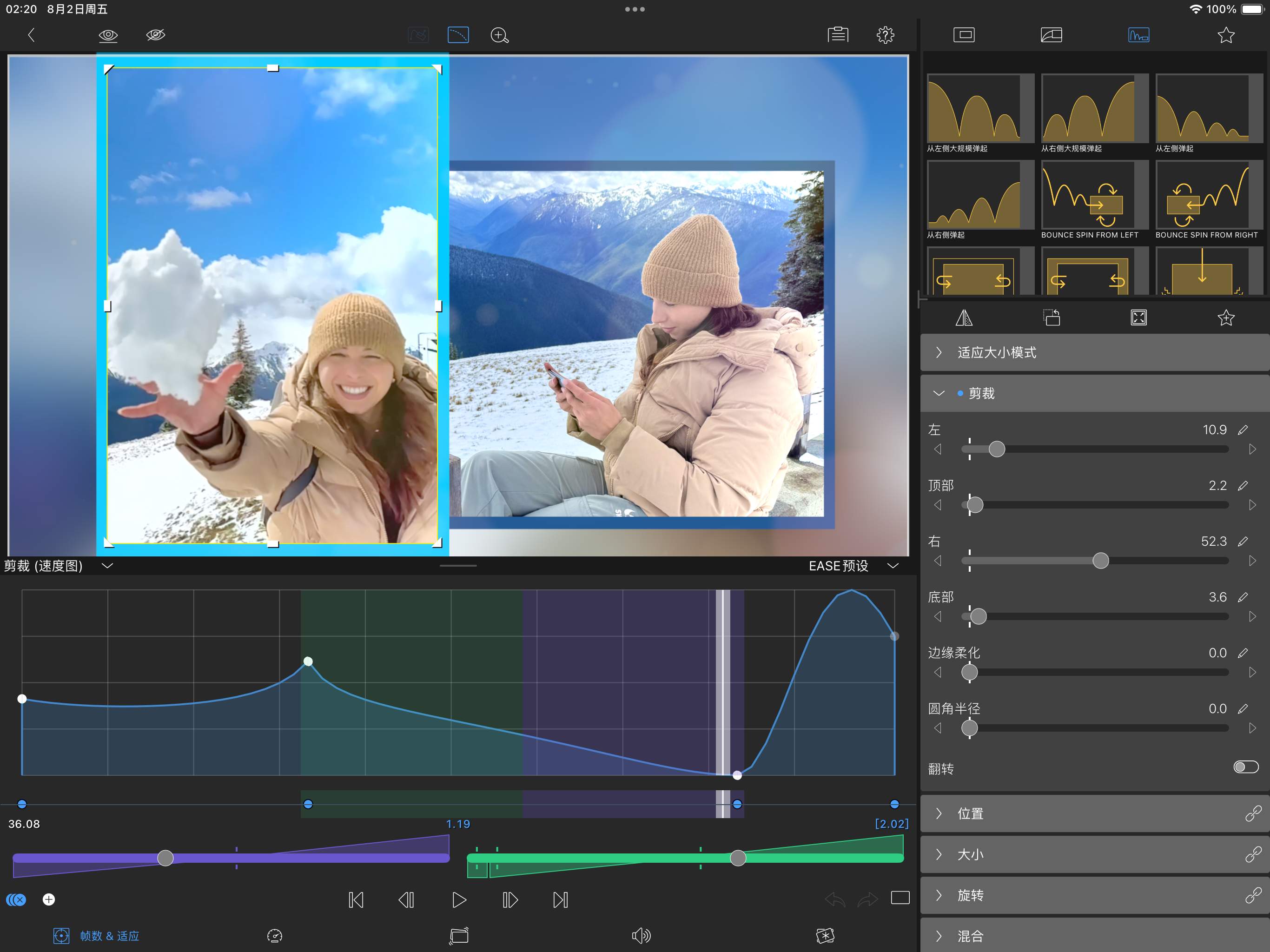This screenshot has height=952, width=1270.
Task: Collapse the 剪裁 section
Action: tap(939, 393)
